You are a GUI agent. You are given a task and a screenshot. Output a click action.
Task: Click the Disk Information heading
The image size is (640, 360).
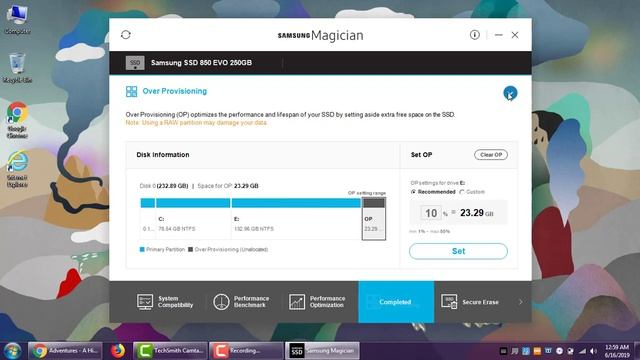click(x=163, y=155)
